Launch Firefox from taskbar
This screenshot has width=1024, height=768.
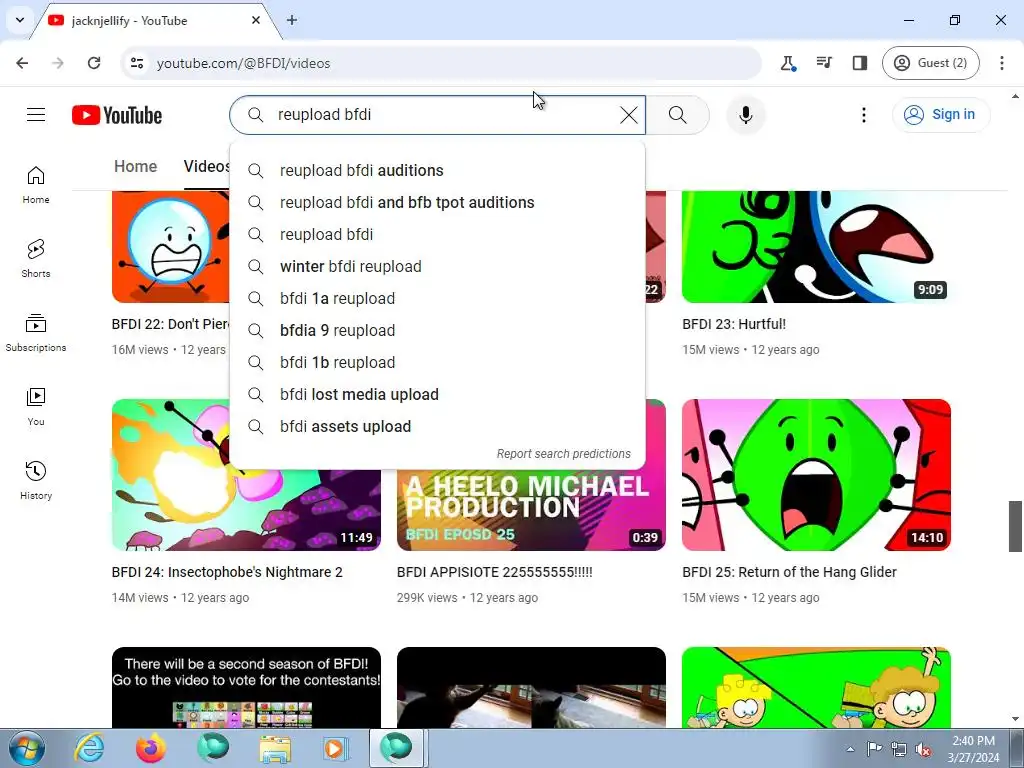(x=151, y=748)
